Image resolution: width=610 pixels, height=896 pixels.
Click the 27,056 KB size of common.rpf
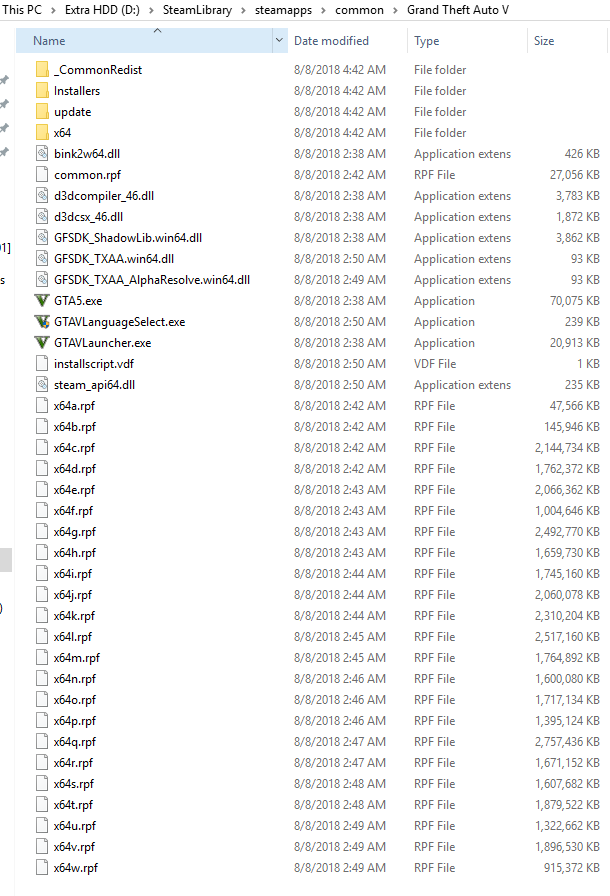[575, 175]
